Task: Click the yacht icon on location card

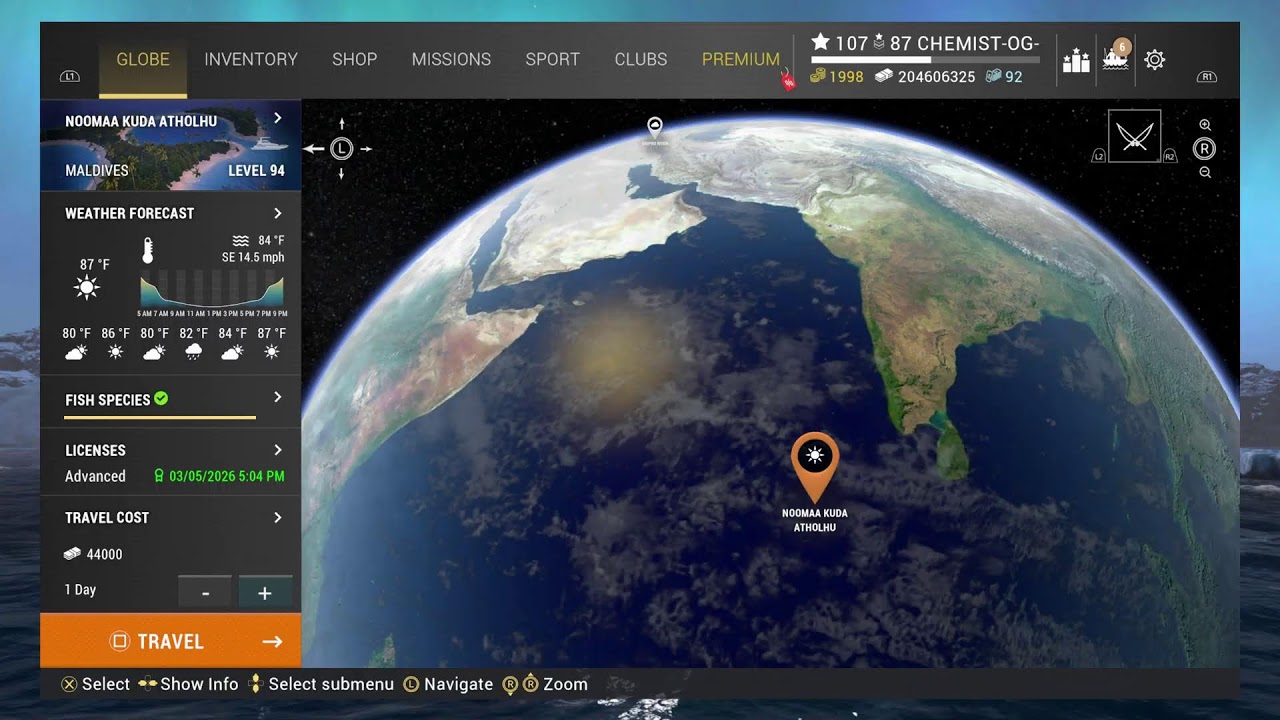Action: (x=271, y=145)
